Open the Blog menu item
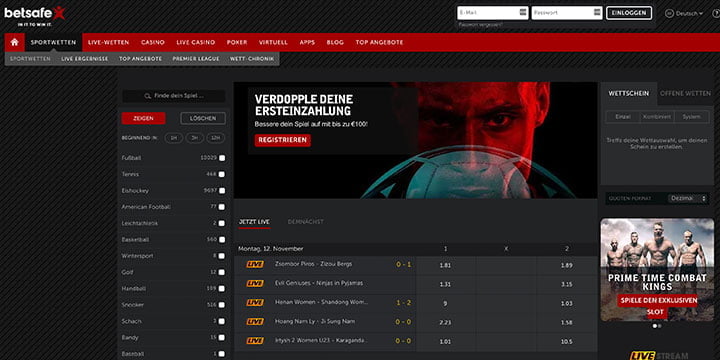720x360 pixels. coord(335,42)
